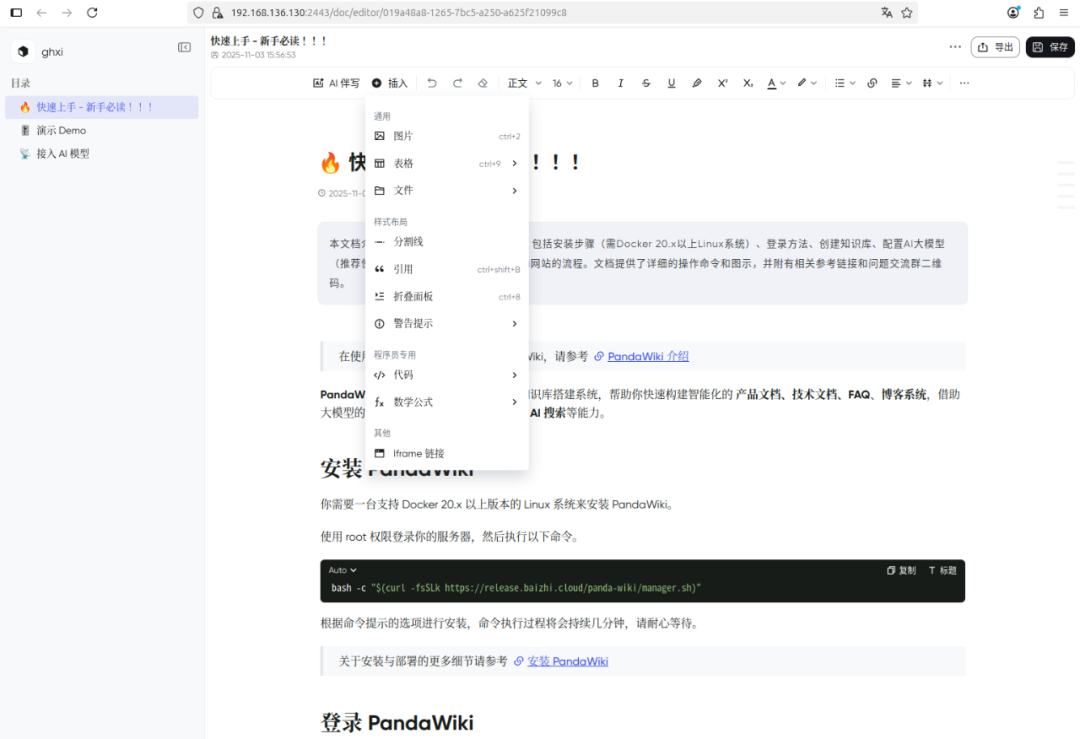
Task: Follow the 安装 PandaWiki link
Action: tap(568, 661)
